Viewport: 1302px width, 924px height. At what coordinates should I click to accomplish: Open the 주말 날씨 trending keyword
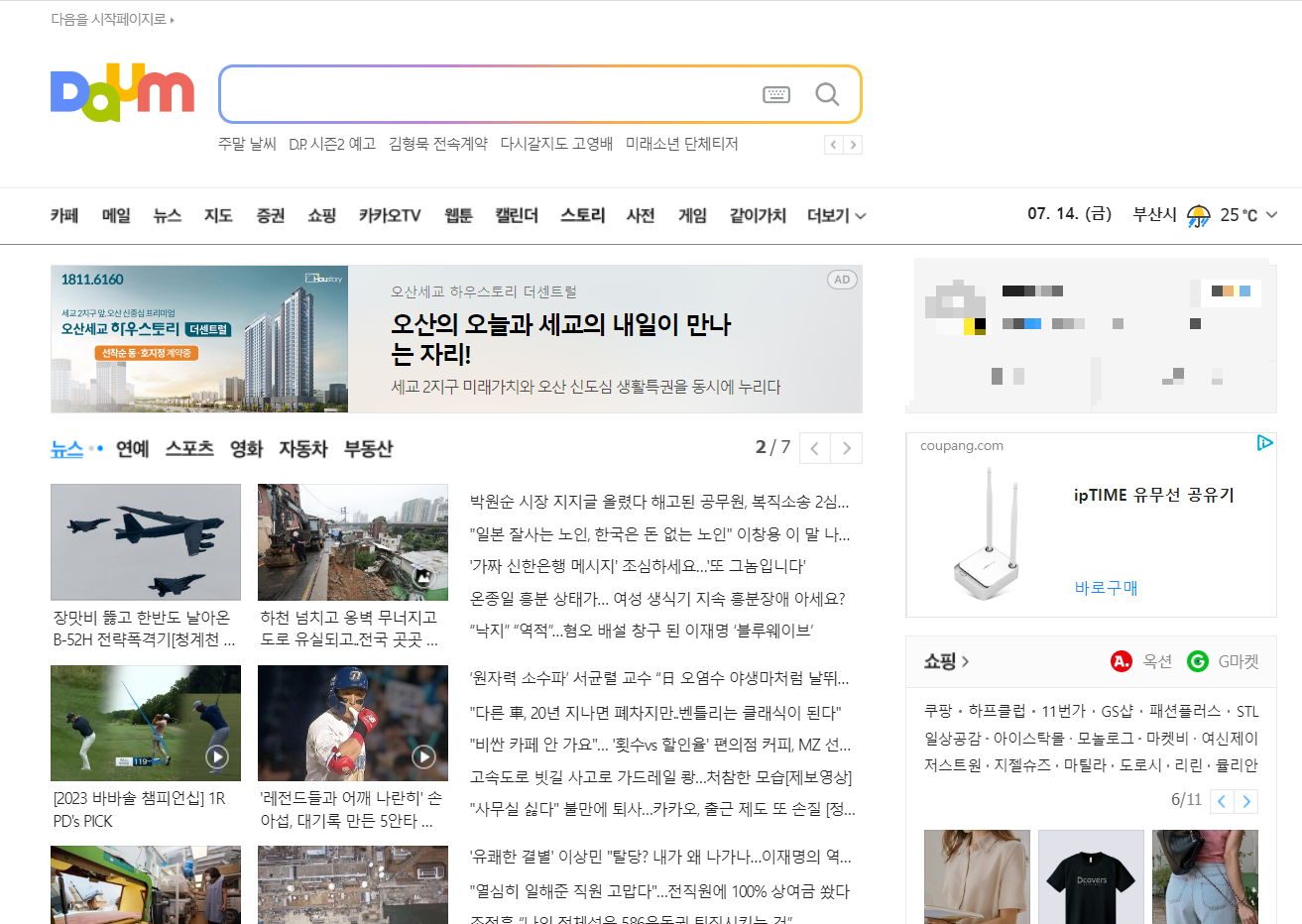246,143
